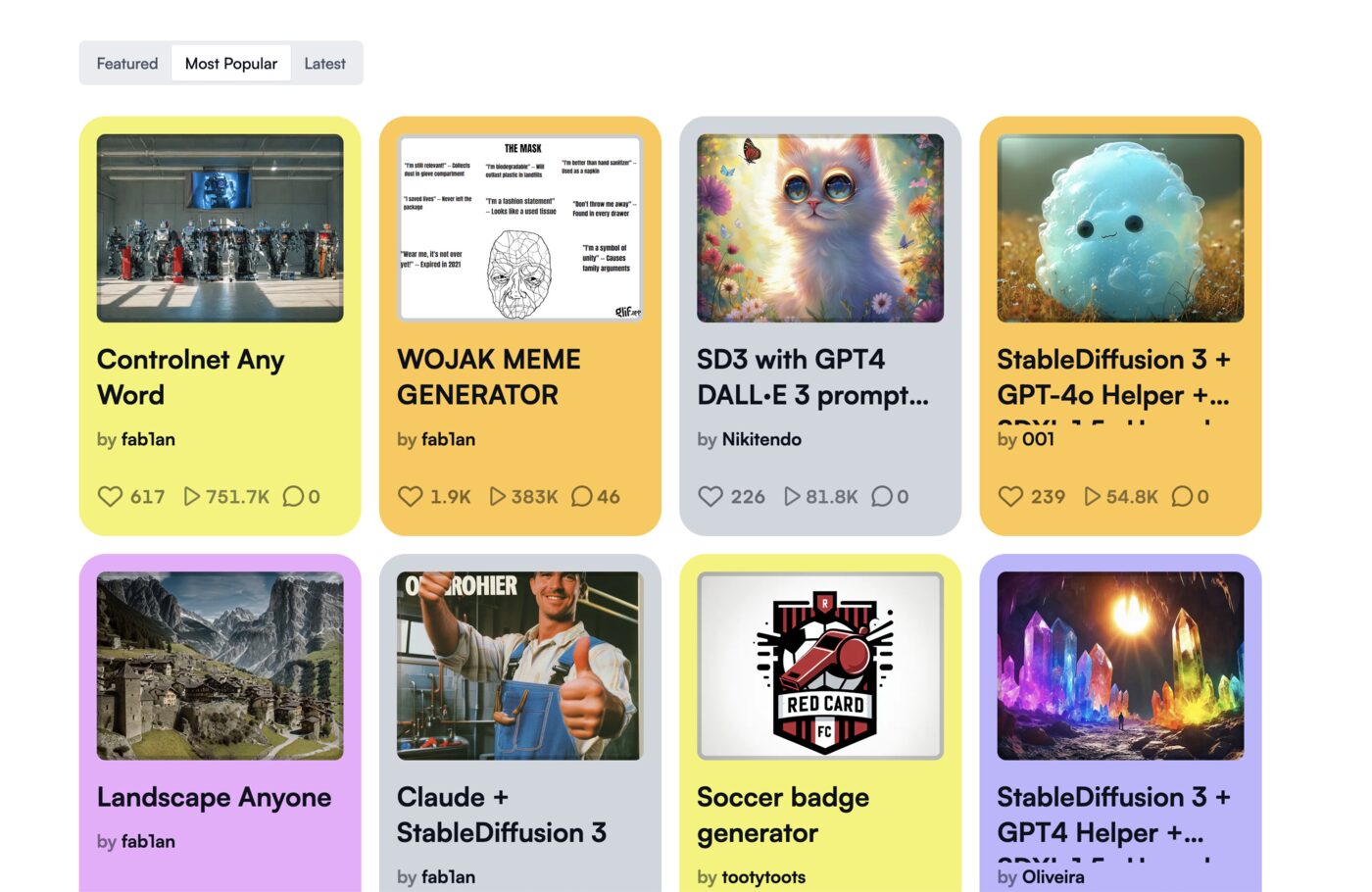Visit fab1an's profile under WOJAK MEME GENERATOR
This screenshot has width=1372, height=892.
pos(448,439)
